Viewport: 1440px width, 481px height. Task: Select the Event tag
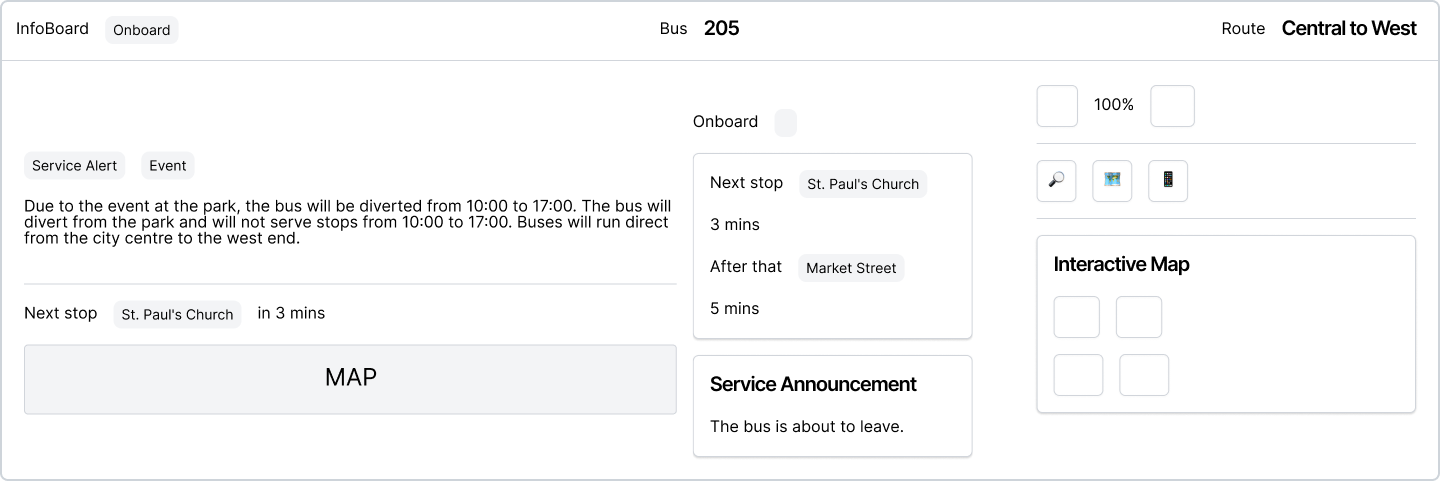click(x=168, y=166)
